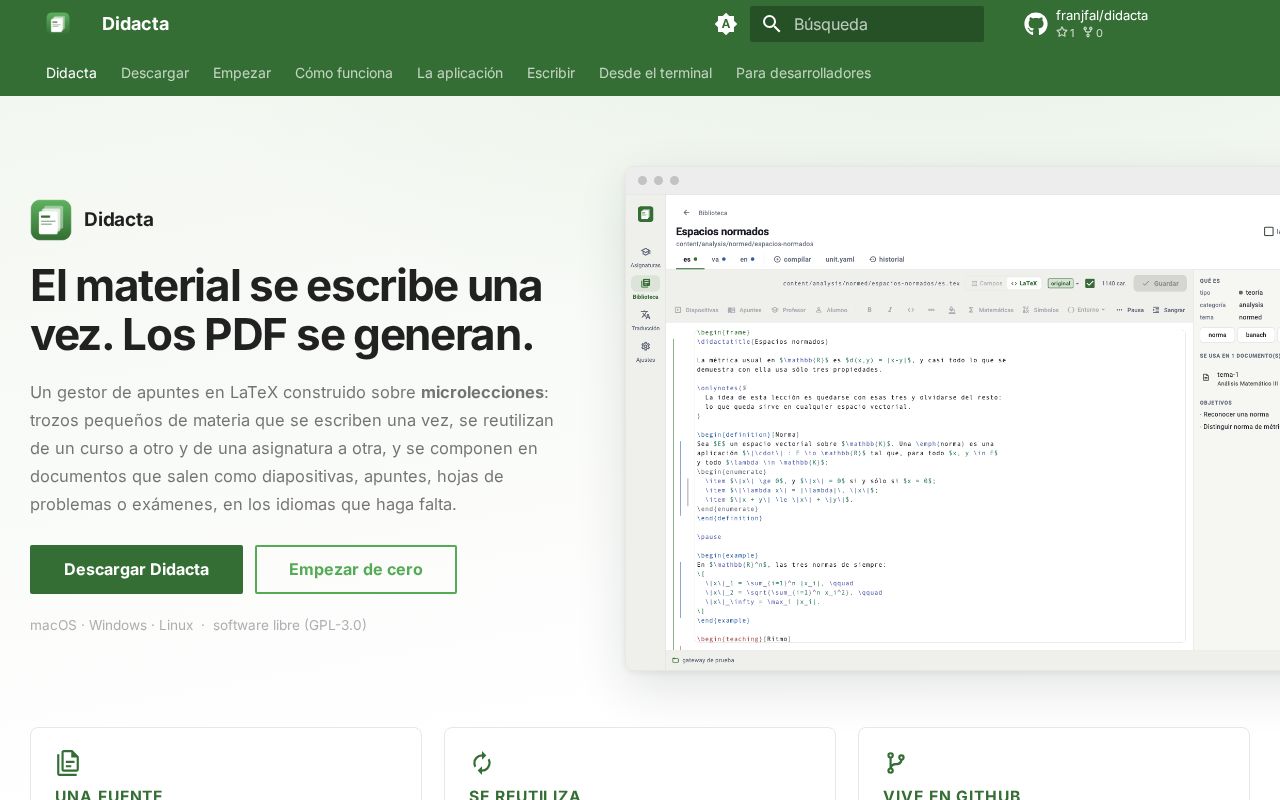
Task: Click the Símbolos toolbar item in preview
Action: click(x=1041, y=310)
